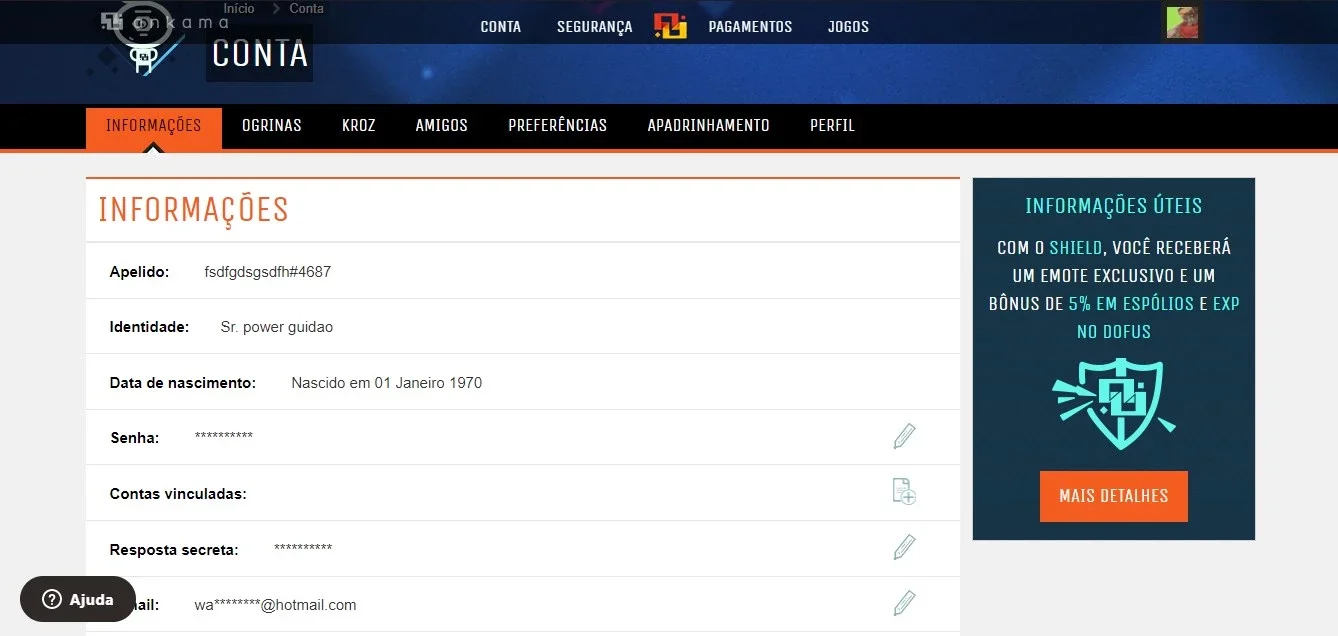1338x636 pixels.
Task: Edit secret answer with Resposta secreta pencil
Action: click(x=904, y=547)
